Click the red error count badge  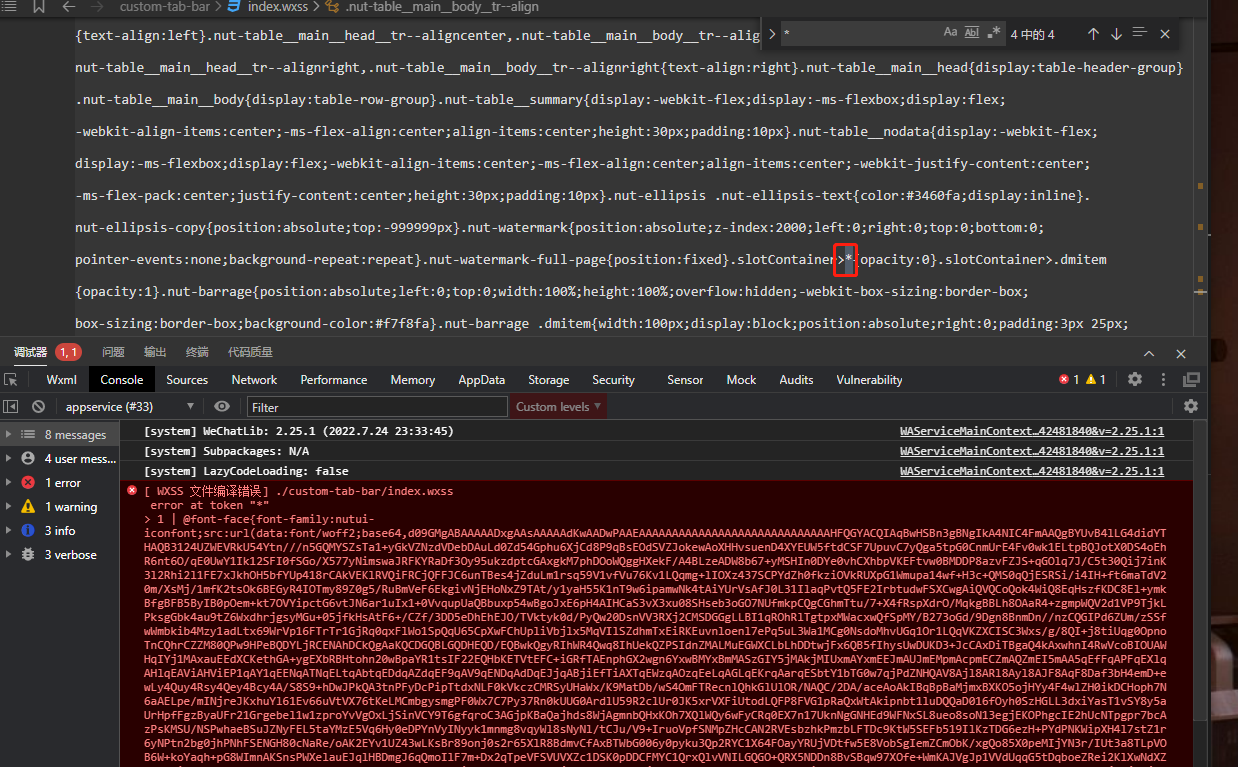click(x=1069, y=380)
